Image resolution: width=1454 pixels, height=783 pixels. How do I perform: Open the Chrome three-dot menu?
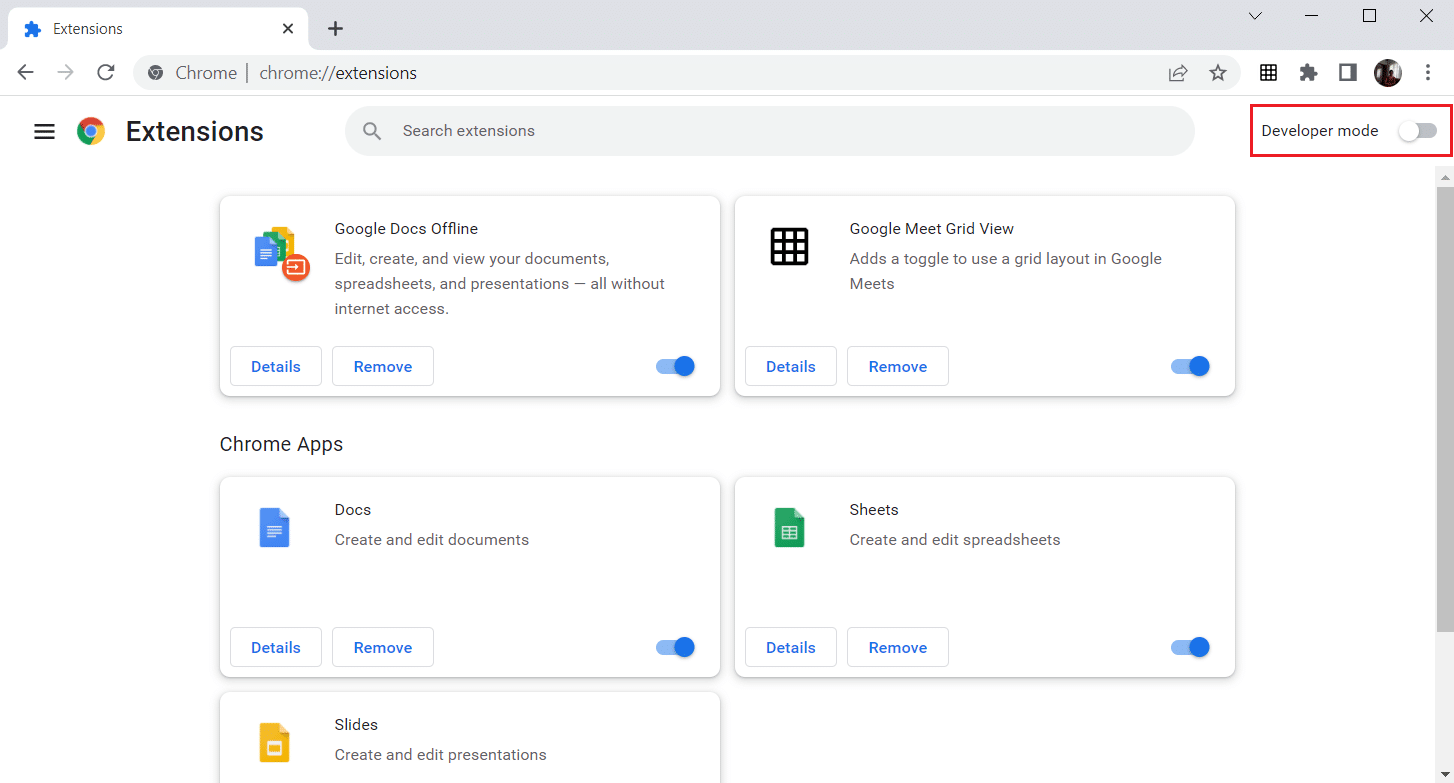point(1428,72)
